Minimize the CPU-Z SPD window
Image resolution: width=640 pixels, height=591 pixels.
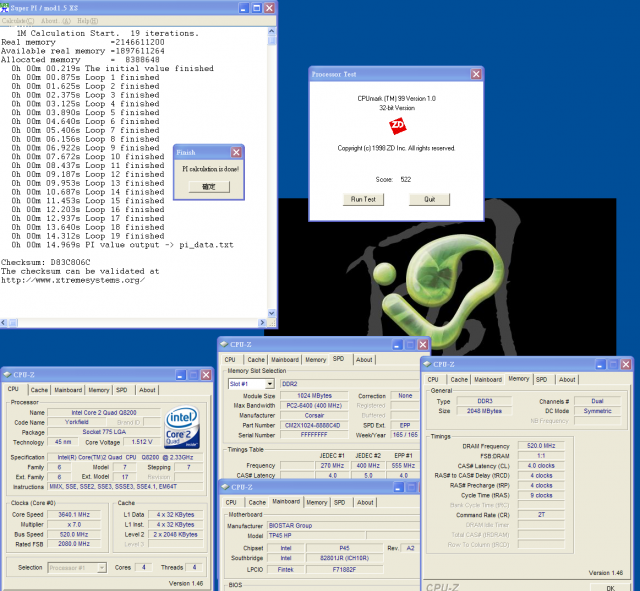click(398, 344)
